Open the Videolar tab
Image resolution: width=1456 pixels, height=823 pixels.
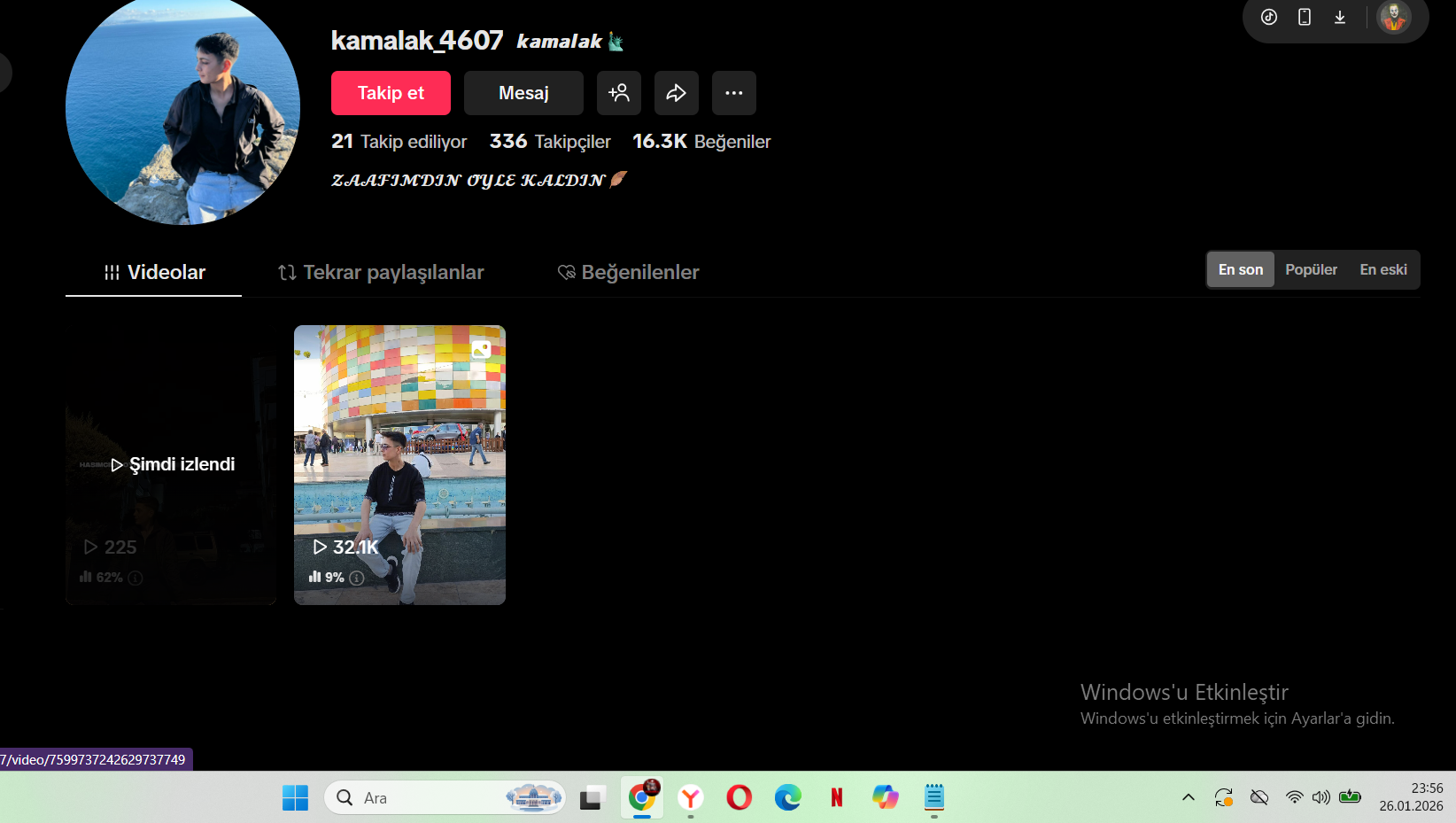coord(154,272)
